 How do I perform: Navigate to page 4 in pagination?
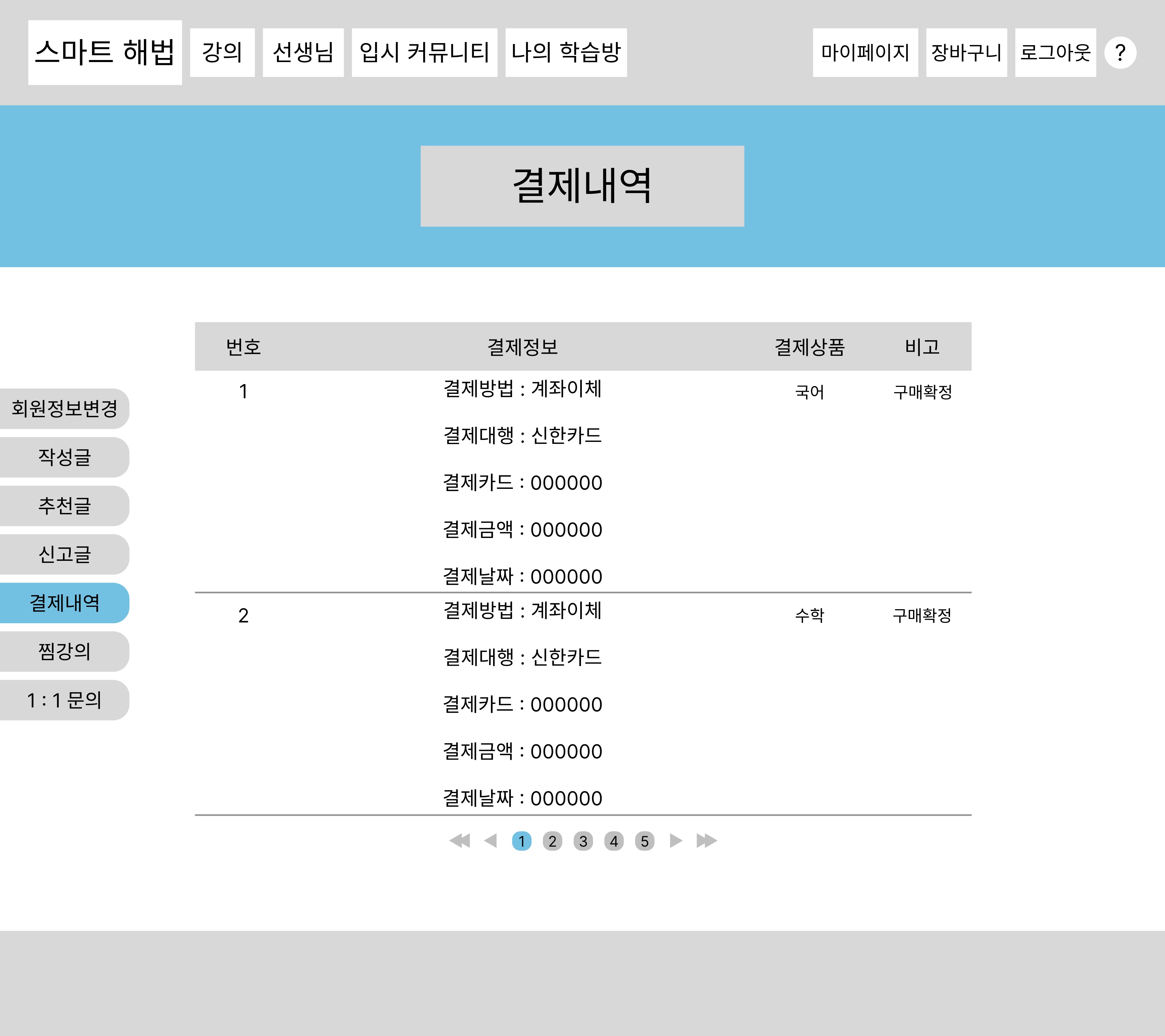pyautogui.click(x=614, y=841)
